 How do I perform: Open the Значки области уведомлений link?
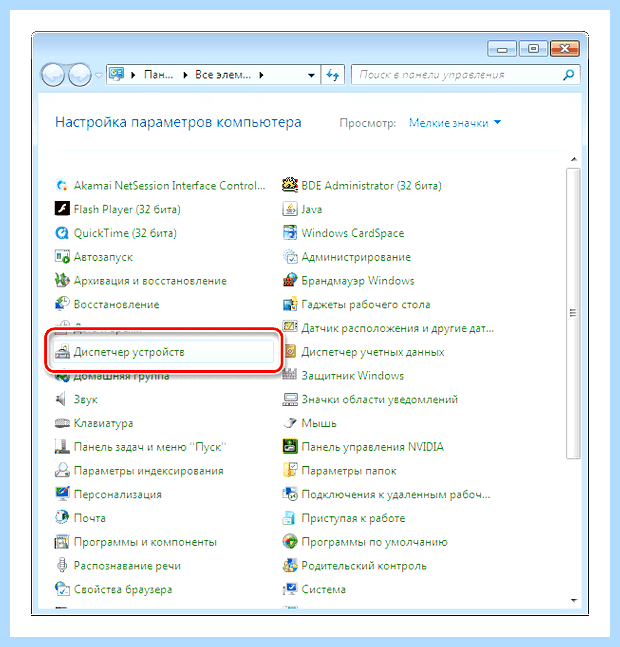[380, 399]
